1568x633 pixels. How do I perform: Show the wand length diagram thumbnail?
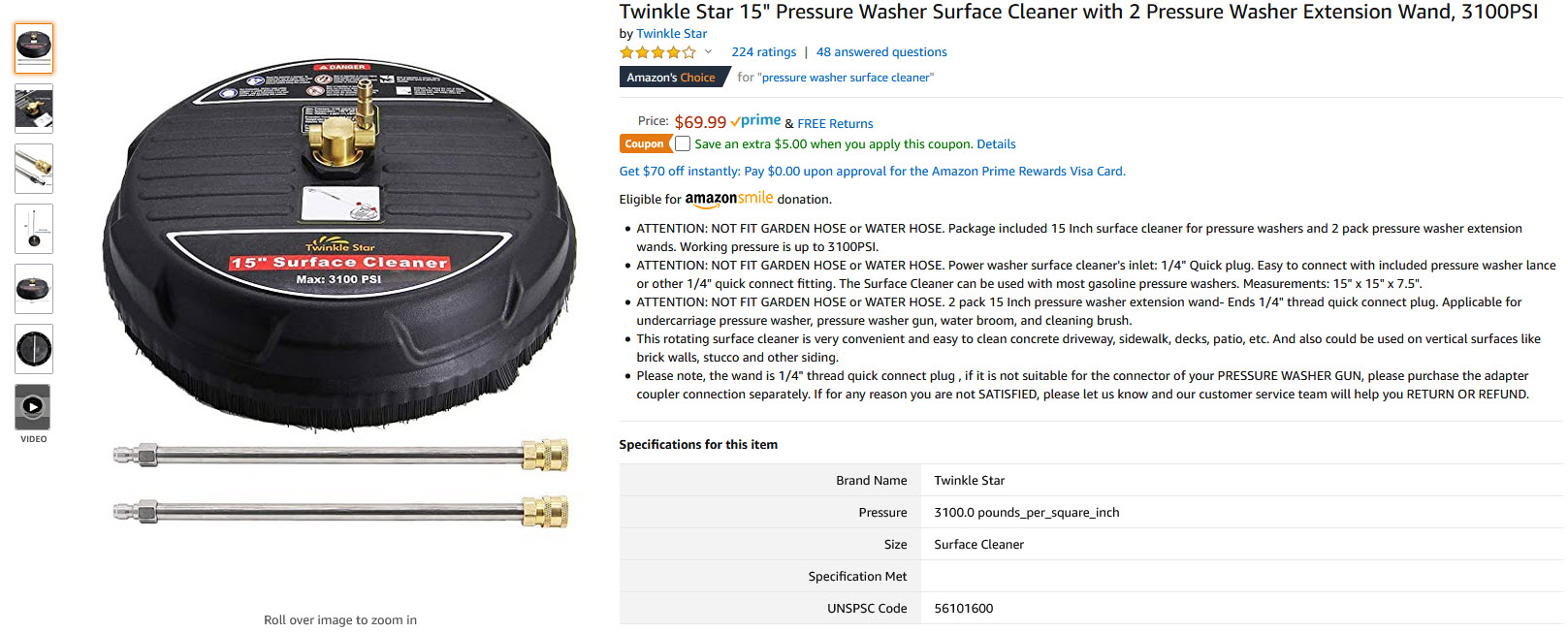(34, 229)
